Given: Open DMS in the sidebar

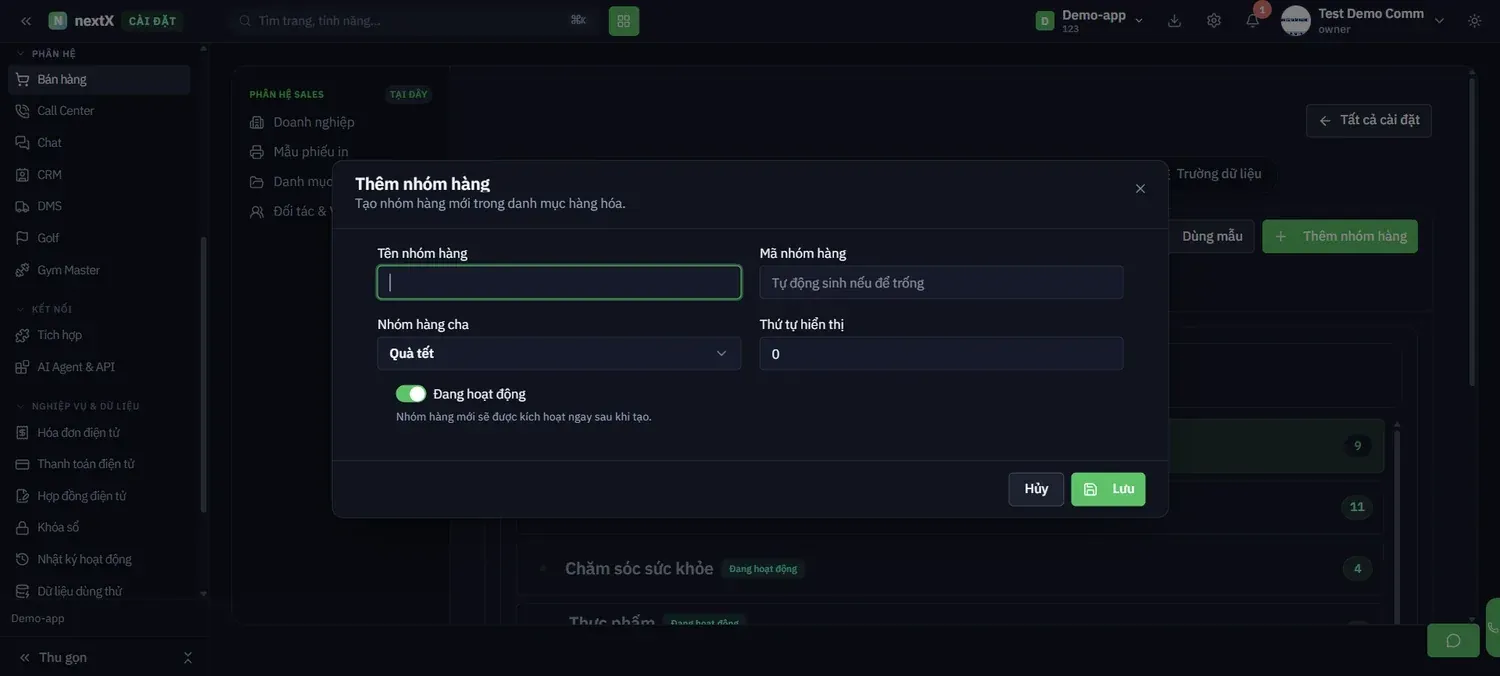Looking at the screenshot, I should pos(99,206).
